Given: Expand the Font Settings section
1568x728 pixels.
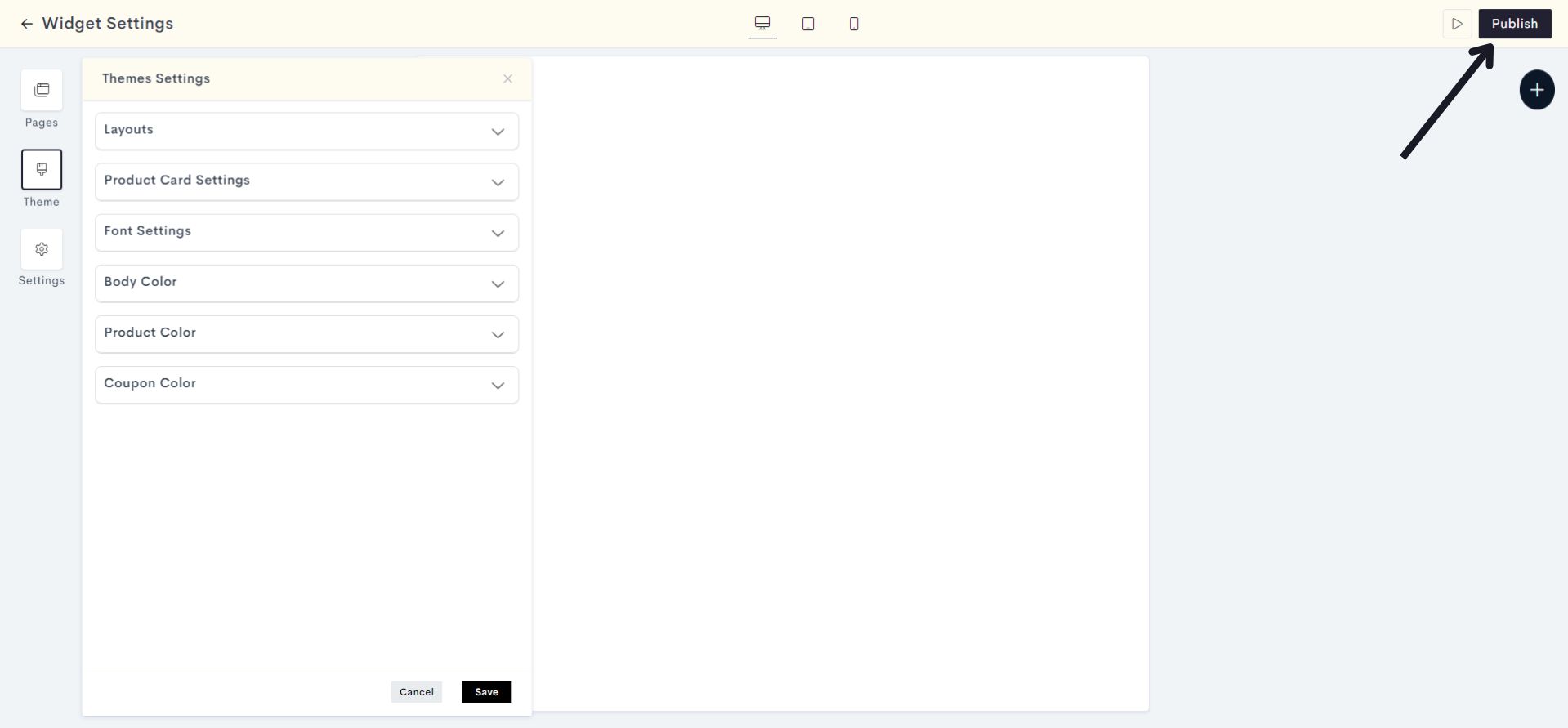Looking at the screenshot, I should coord(306,232).
